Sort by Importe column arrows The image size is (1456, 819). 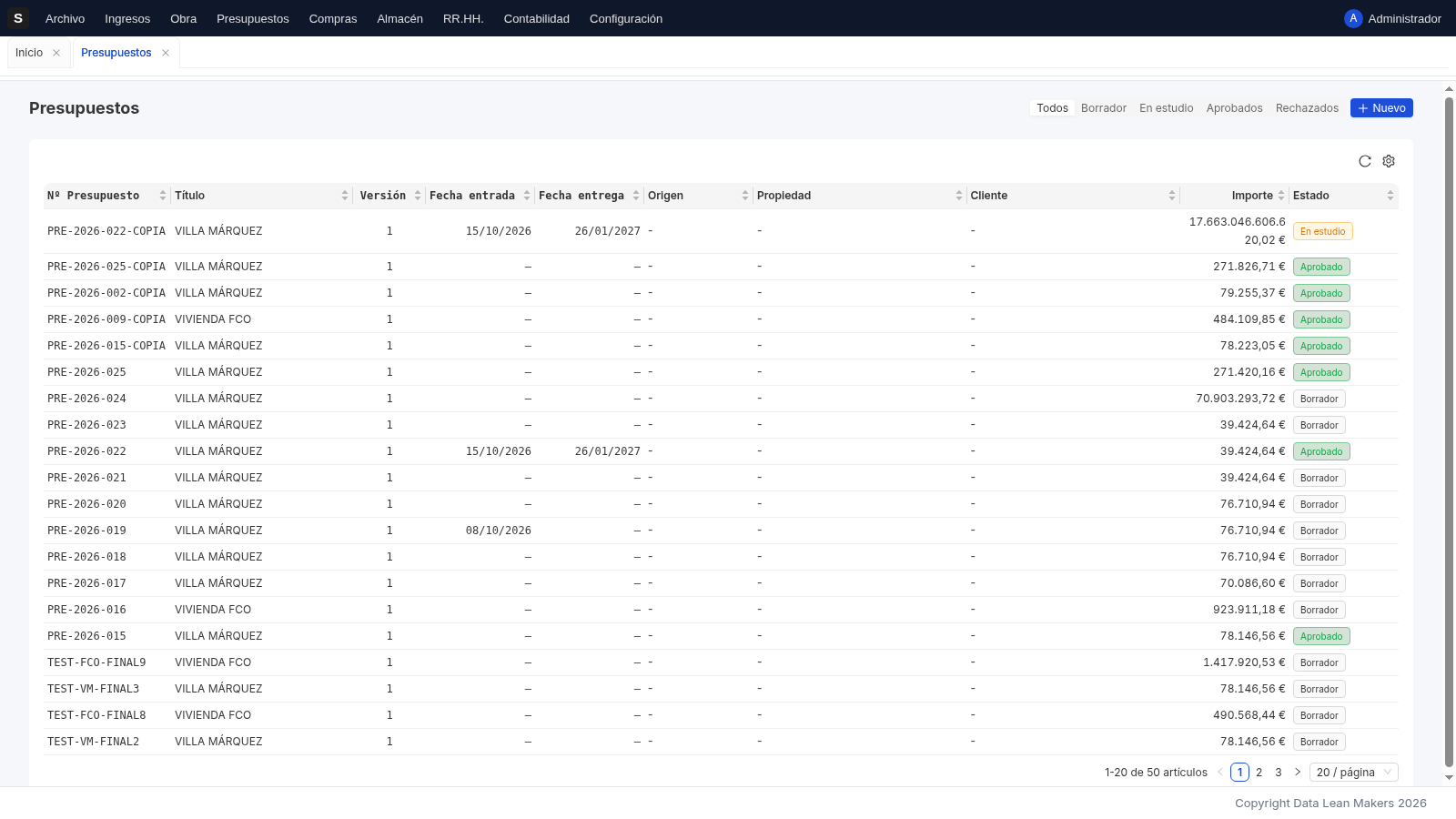(1281, 196)
